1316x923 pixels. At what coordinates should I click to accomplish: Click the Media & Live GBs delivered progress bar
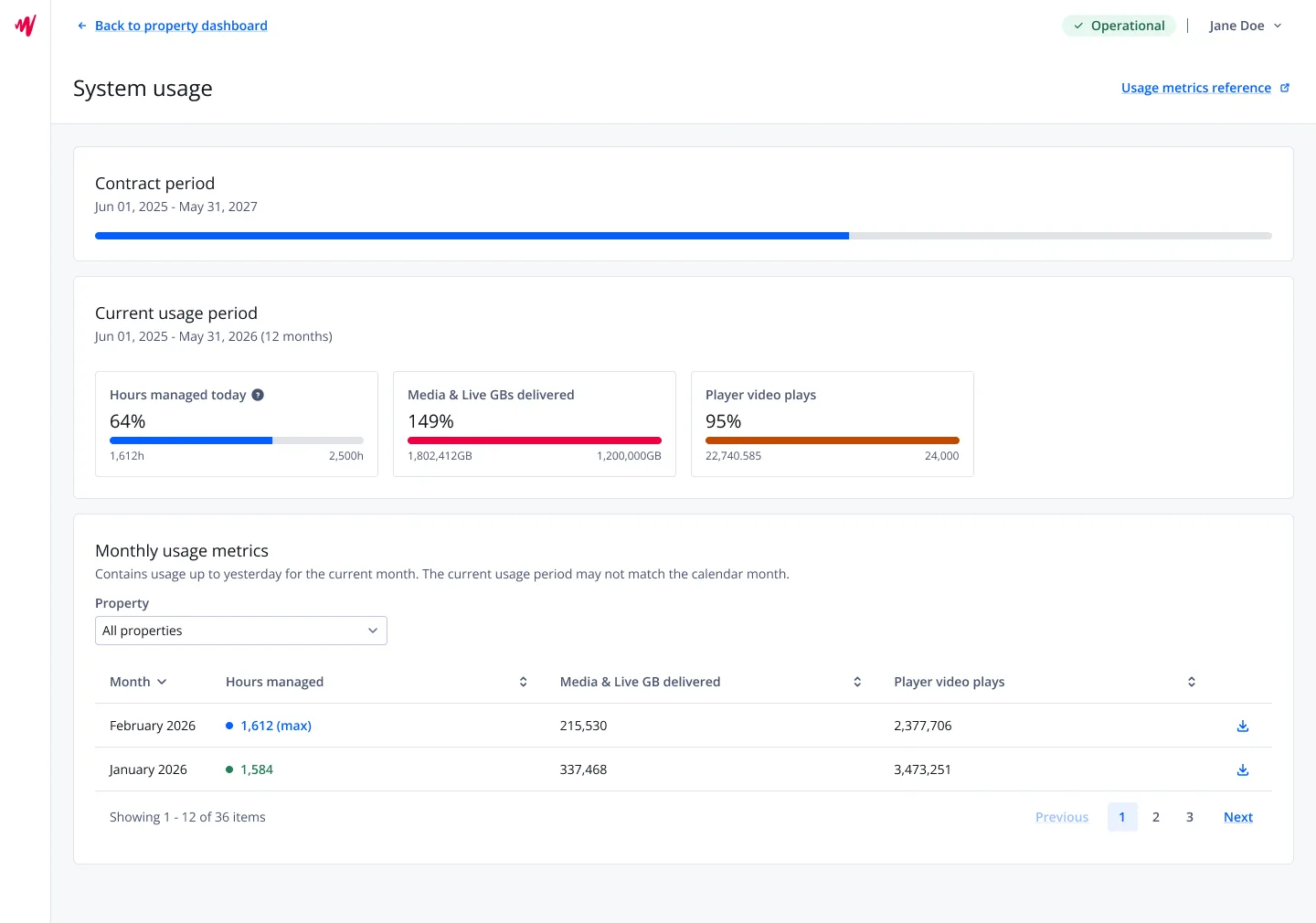coord(535,440)
